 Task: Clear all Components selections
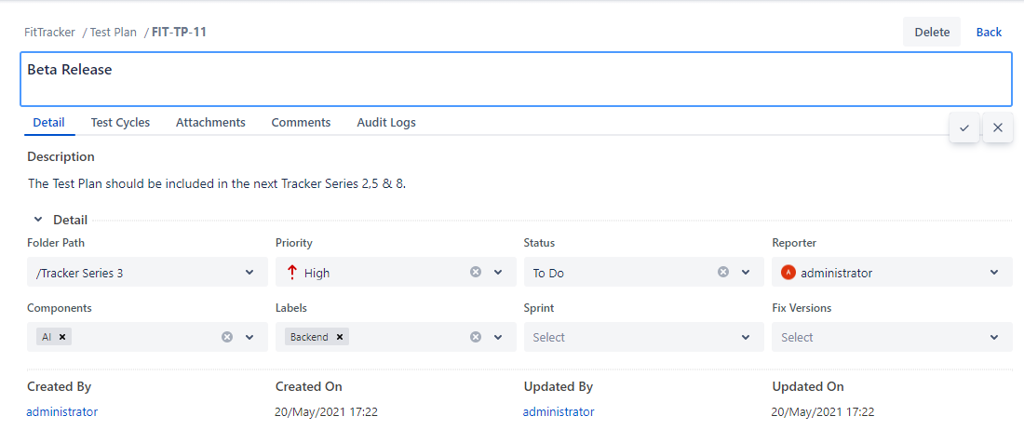[x=227, y=338]
